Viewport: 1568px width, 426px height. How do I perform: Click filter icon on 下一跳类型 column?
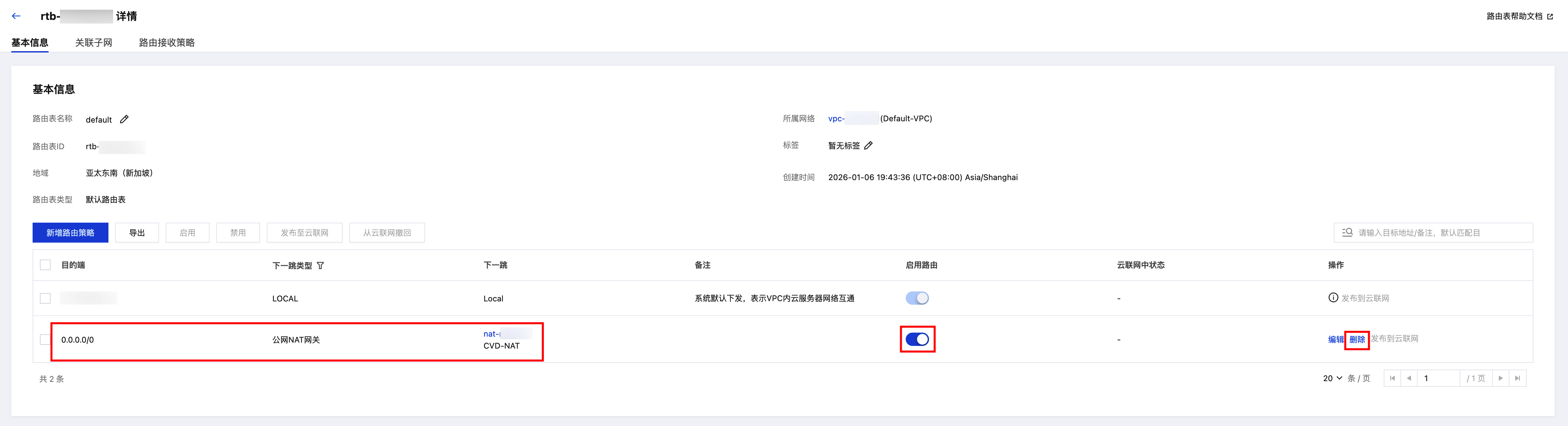point(320,266)
